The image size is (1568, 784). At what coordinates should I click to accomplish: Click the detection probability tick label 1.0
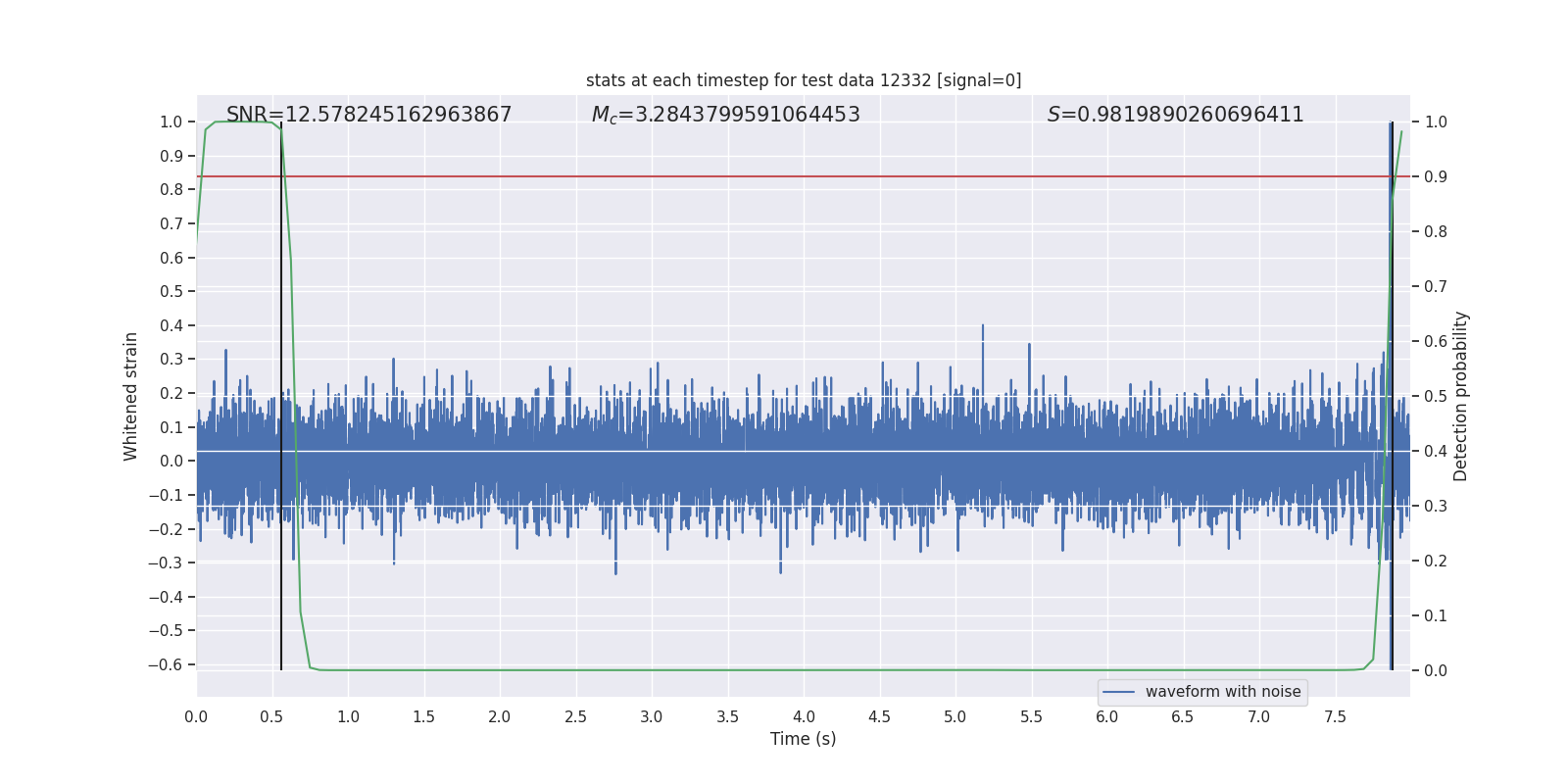[x=1436, y=122]
